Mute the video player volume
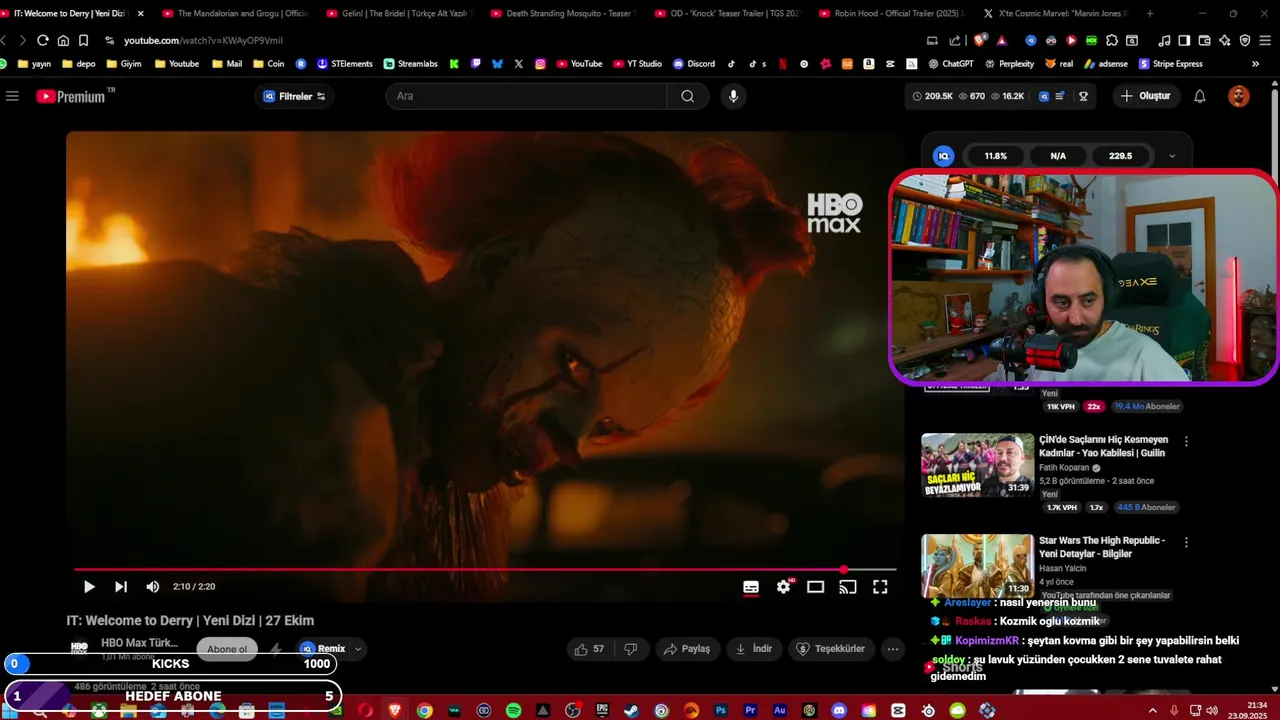The image size is (1280, 720). (153, 587)
